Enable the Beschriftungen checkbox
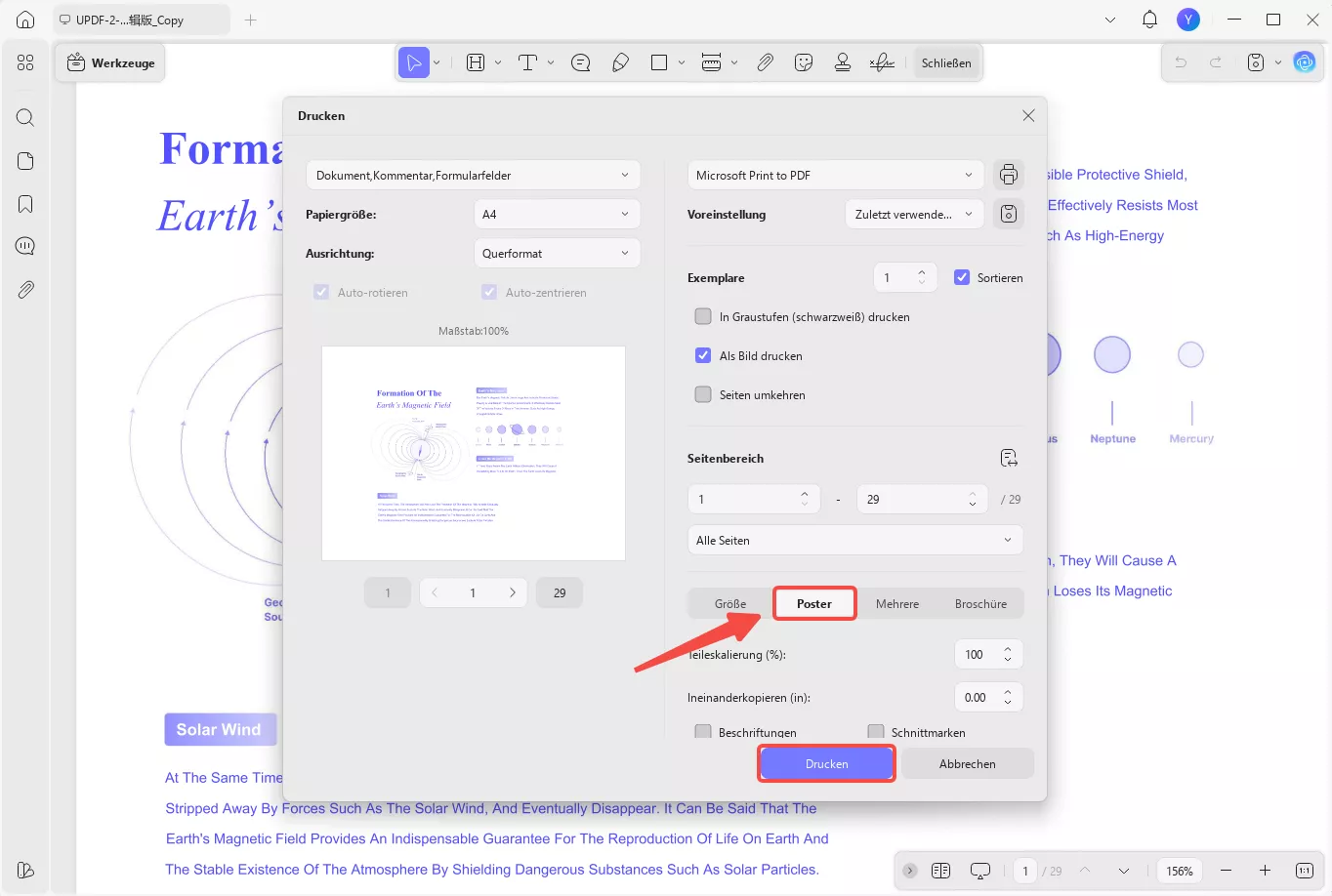 point(703,732)
